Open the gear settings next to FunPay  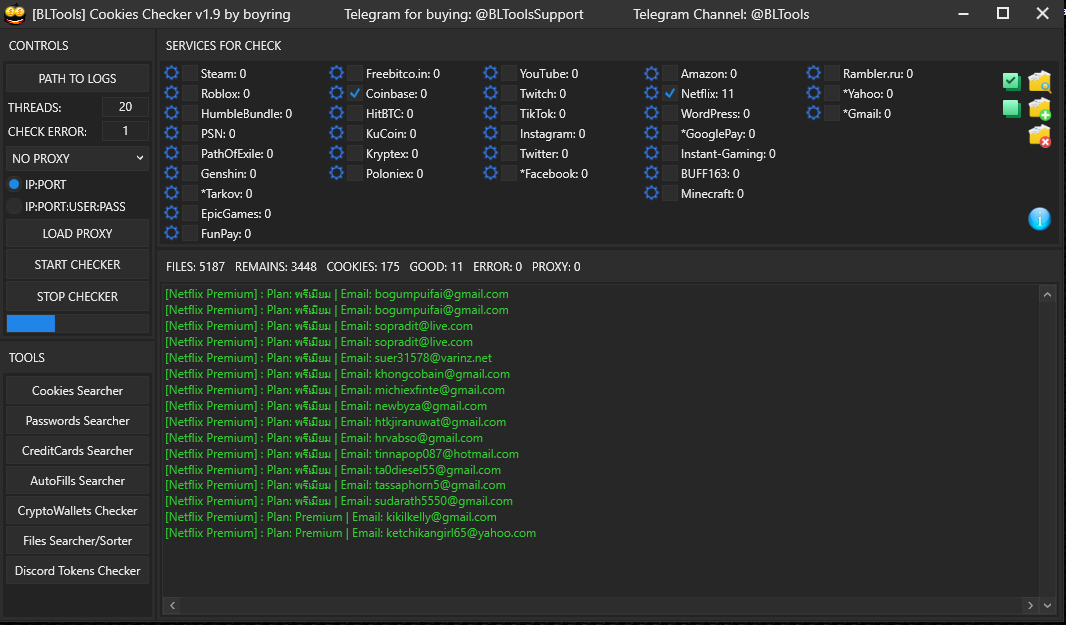171,233
